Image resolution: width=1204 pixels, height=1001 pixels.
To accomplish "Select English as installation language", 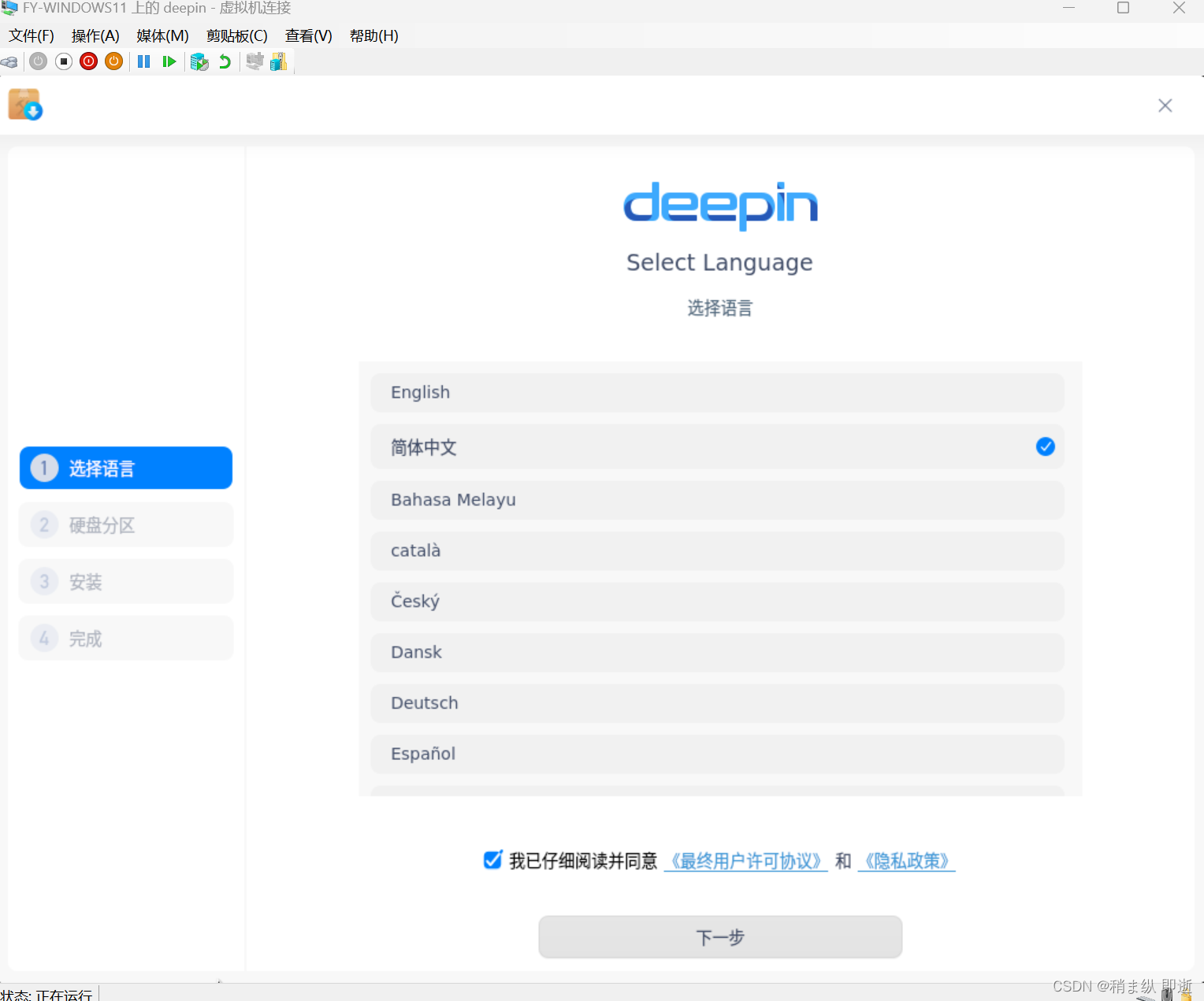I will tap(717, 392).
